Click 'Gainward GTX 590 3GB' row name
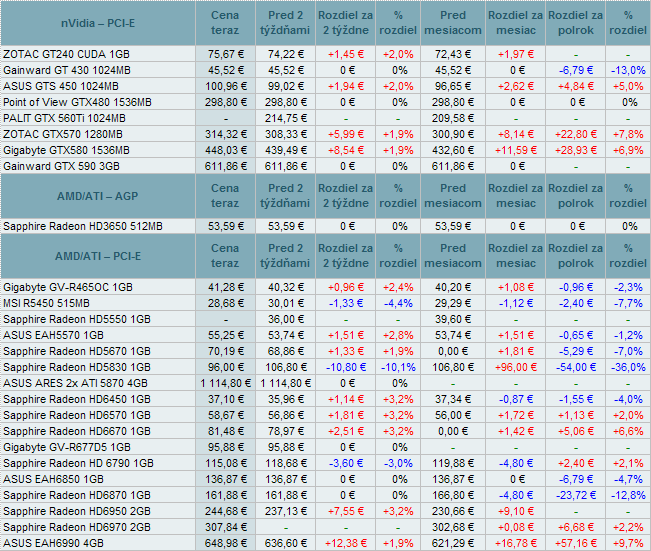Screen dimensions: 651x551 pyautogui.click(x=61, y=167)
